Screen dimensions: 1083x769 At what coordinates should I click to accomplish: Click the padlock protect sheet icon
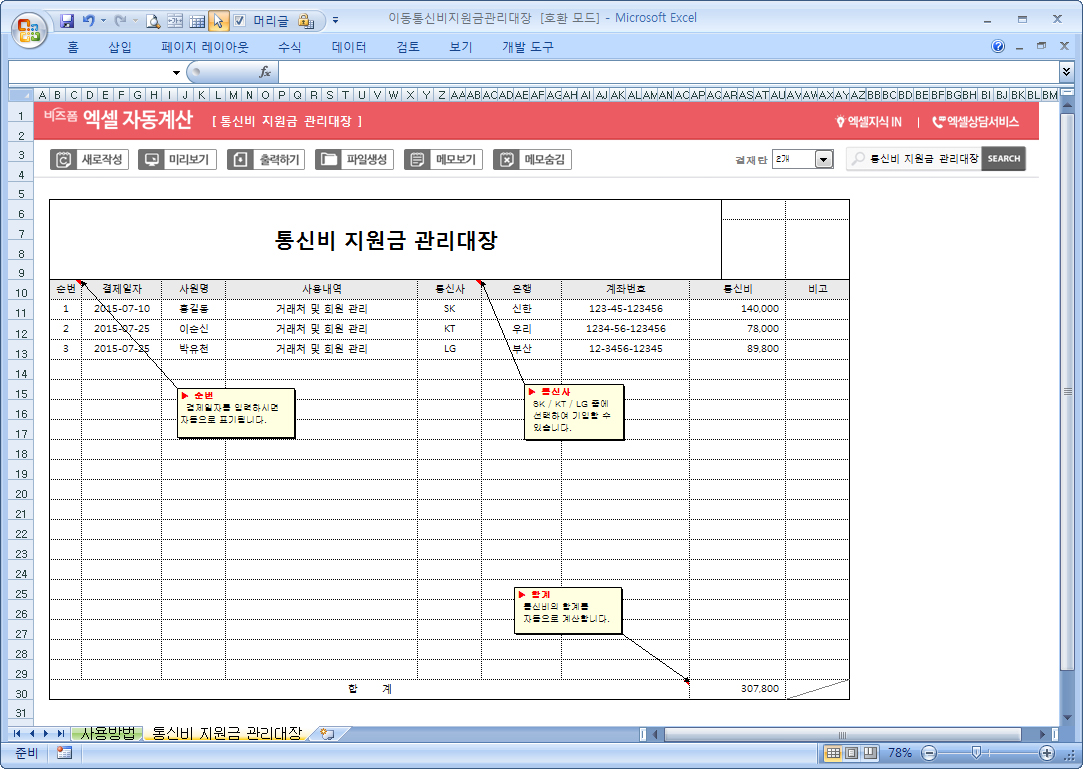(x=305, y=21)
